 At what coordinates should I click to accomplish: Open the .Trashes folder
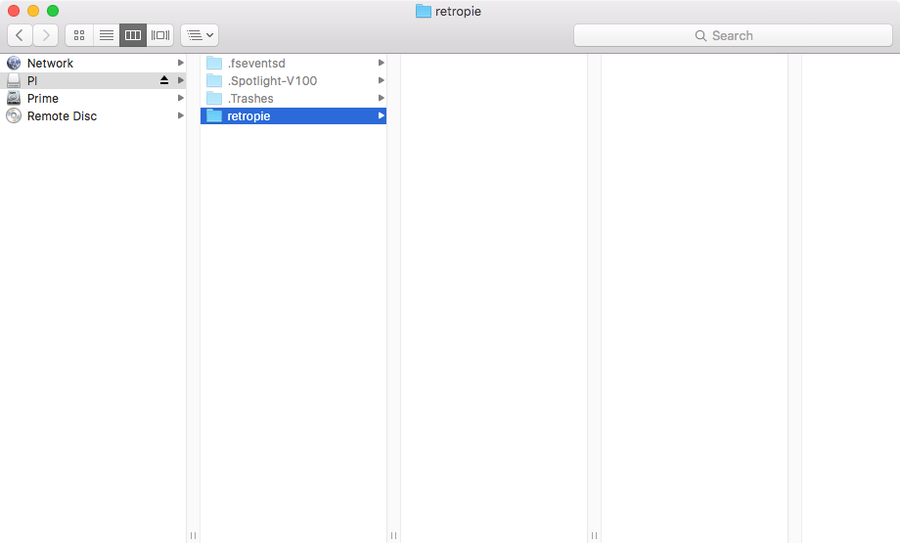coord(250,98)
